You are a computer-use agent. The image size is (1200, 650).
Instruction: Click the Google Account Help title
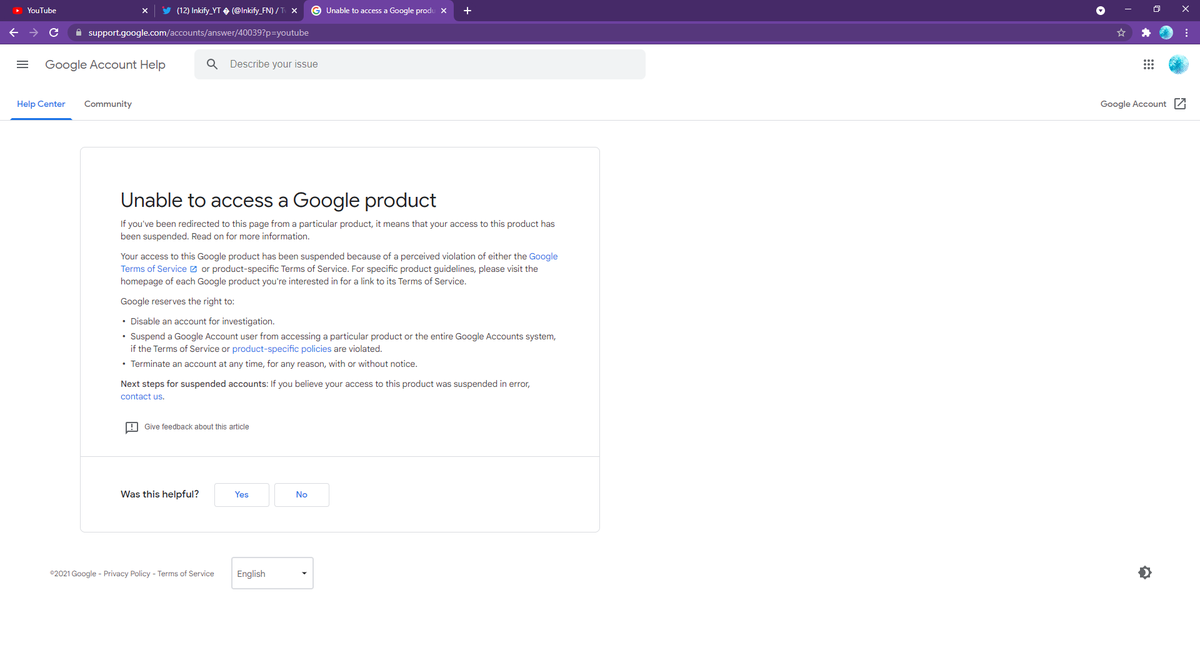(x=105, y=65)
